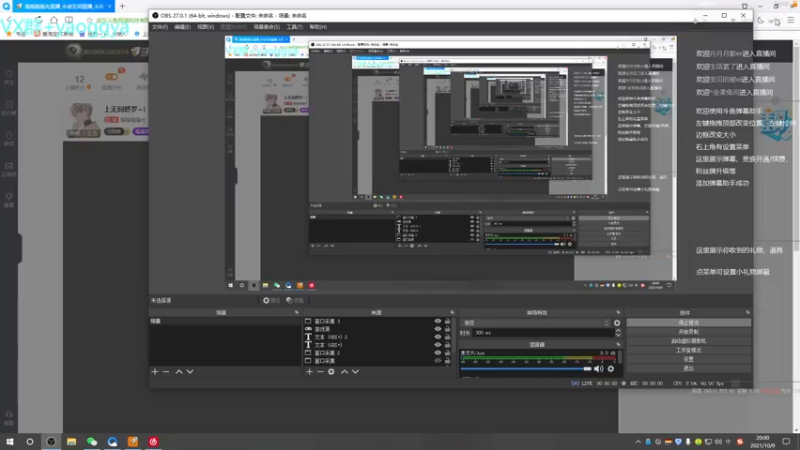
Task: Toggle visibility of 文本 (GDI+) 2 source
Action: (x=438, y=337)
